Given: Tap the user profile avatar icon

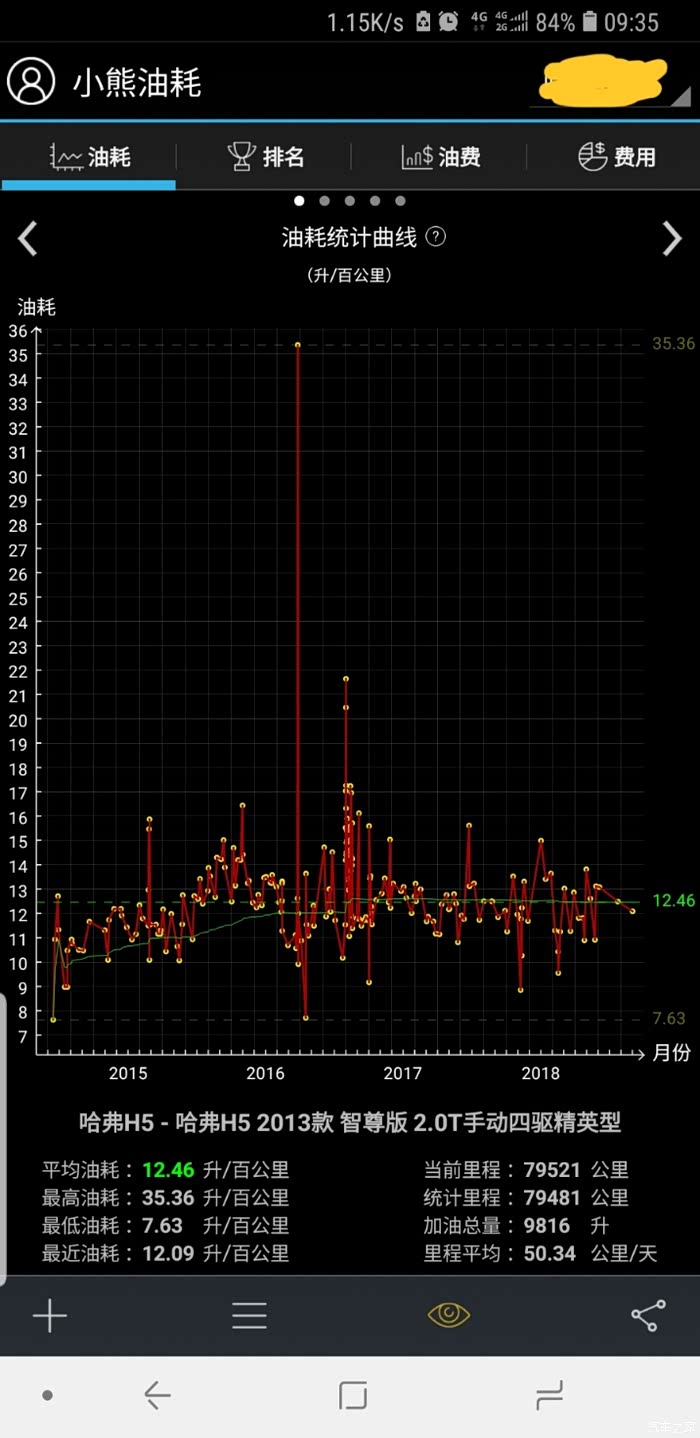Looking at the screenshot, I should point(31,82).
